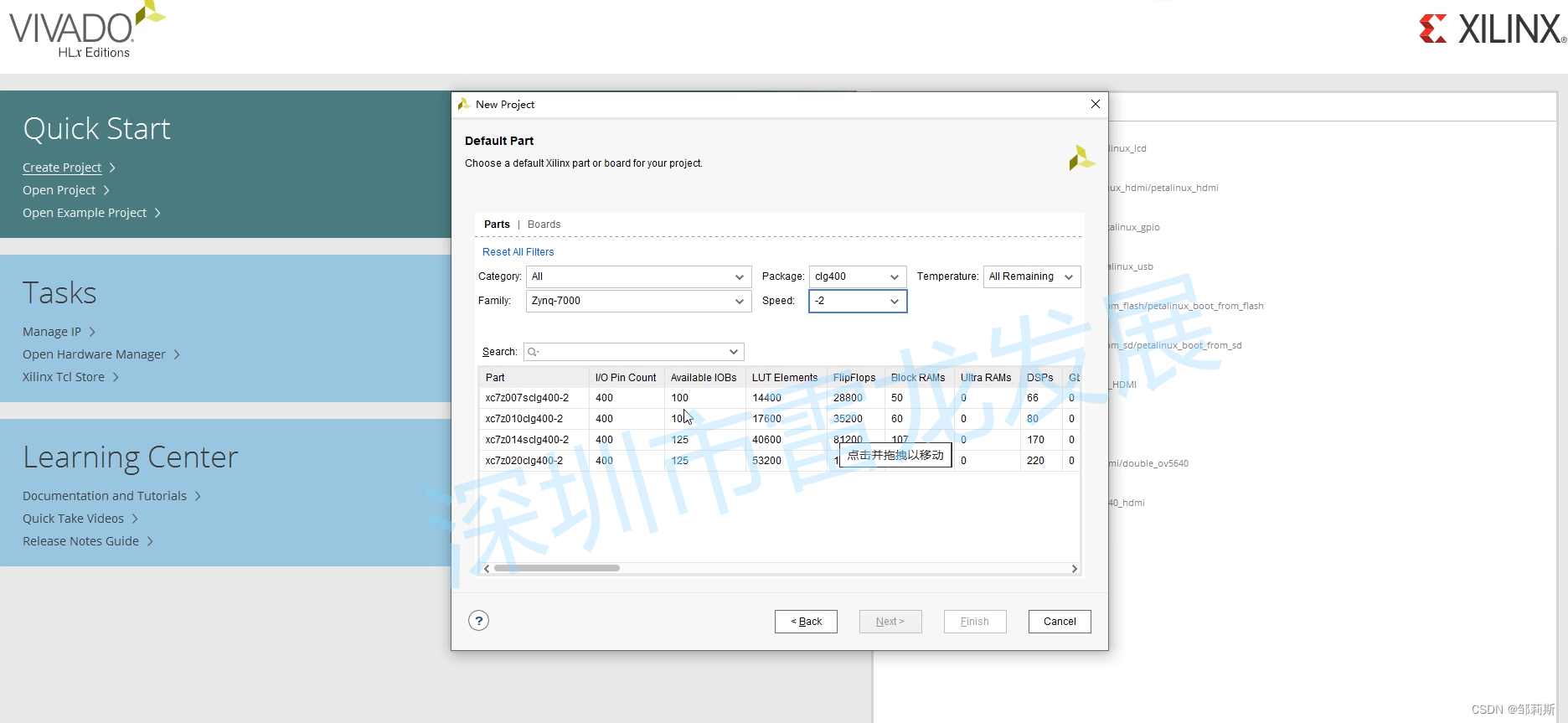Click the Cancel button

1060,622
